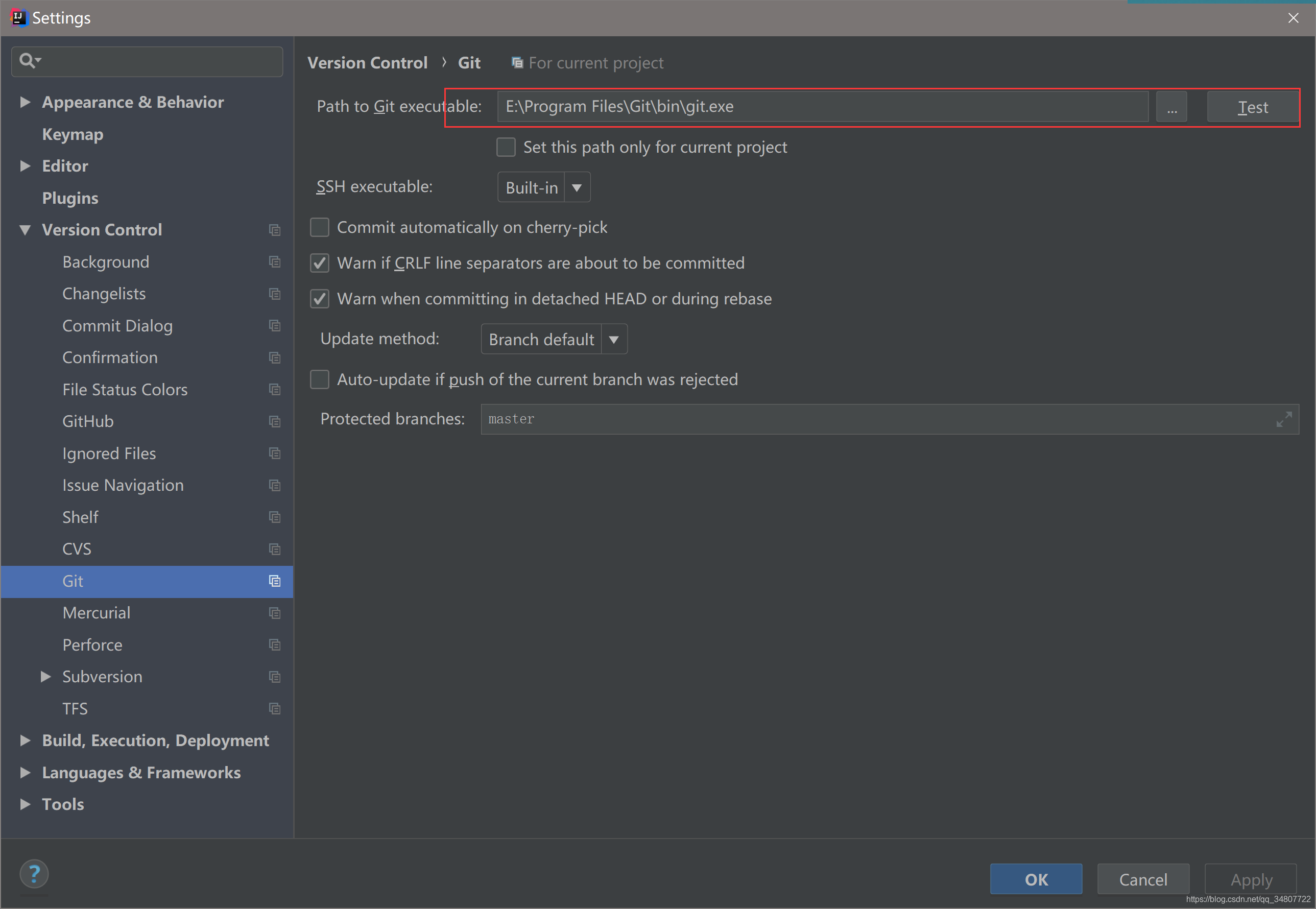The width and height of the screenshot is (1316, 909).
Task: Expand the Editor section arrow
Action: (x=25, y=166)
